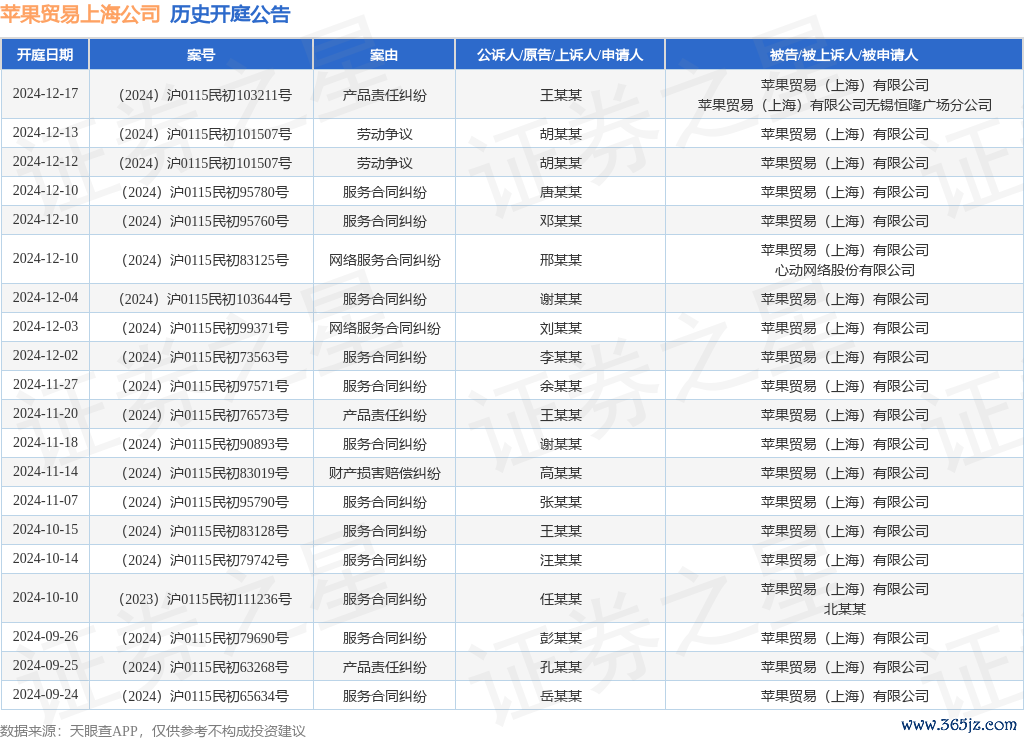Click case number 沪0115民初83019号
The width and height of the screenshot is (1024, 740).
(205, 474)
